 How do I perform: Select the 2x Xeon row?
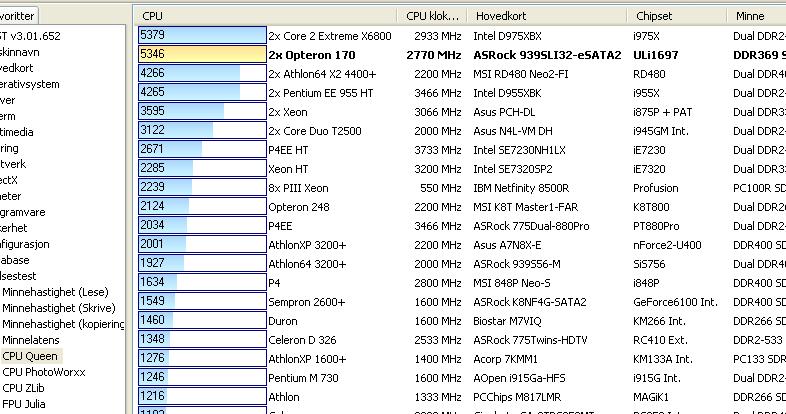click(288, 112)
